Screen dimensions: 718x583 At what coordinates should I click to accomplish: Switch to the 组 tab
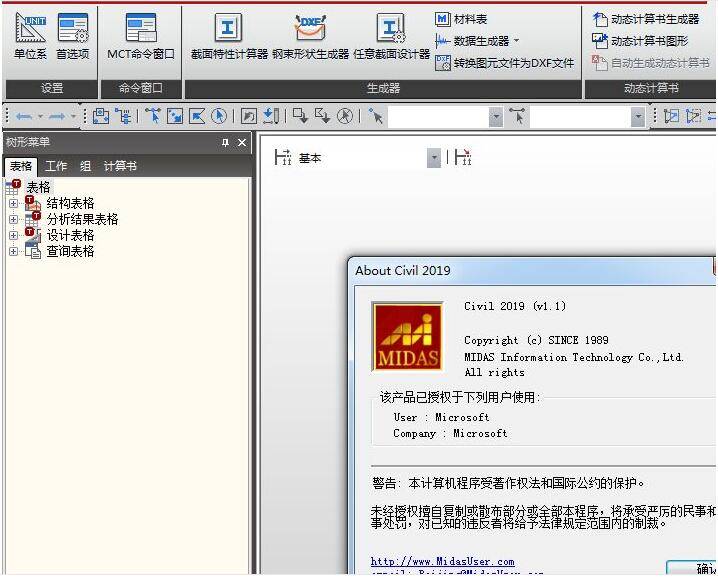pos(86,166)
